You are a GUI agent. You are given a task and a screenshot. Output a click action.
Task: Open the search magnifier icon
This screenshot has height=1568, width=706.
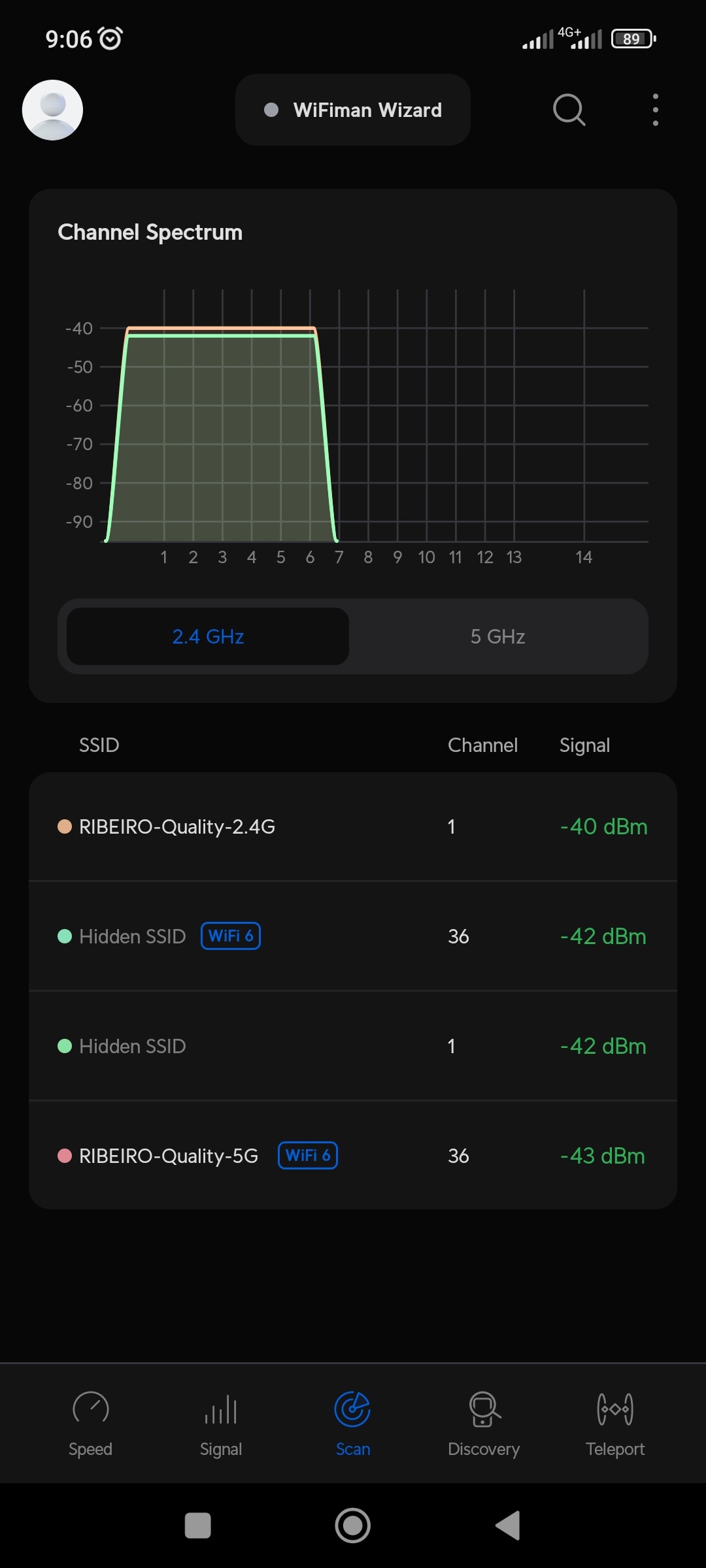point(569,109)
